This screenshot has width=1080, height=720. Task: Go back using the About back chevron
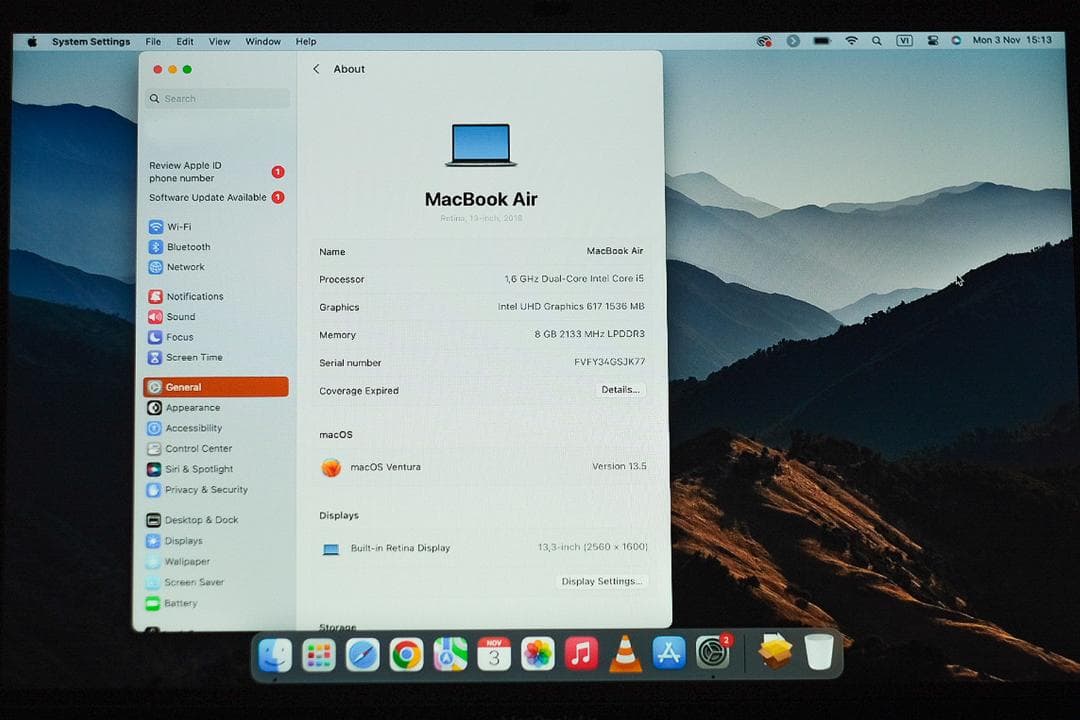tap(317, 69)
